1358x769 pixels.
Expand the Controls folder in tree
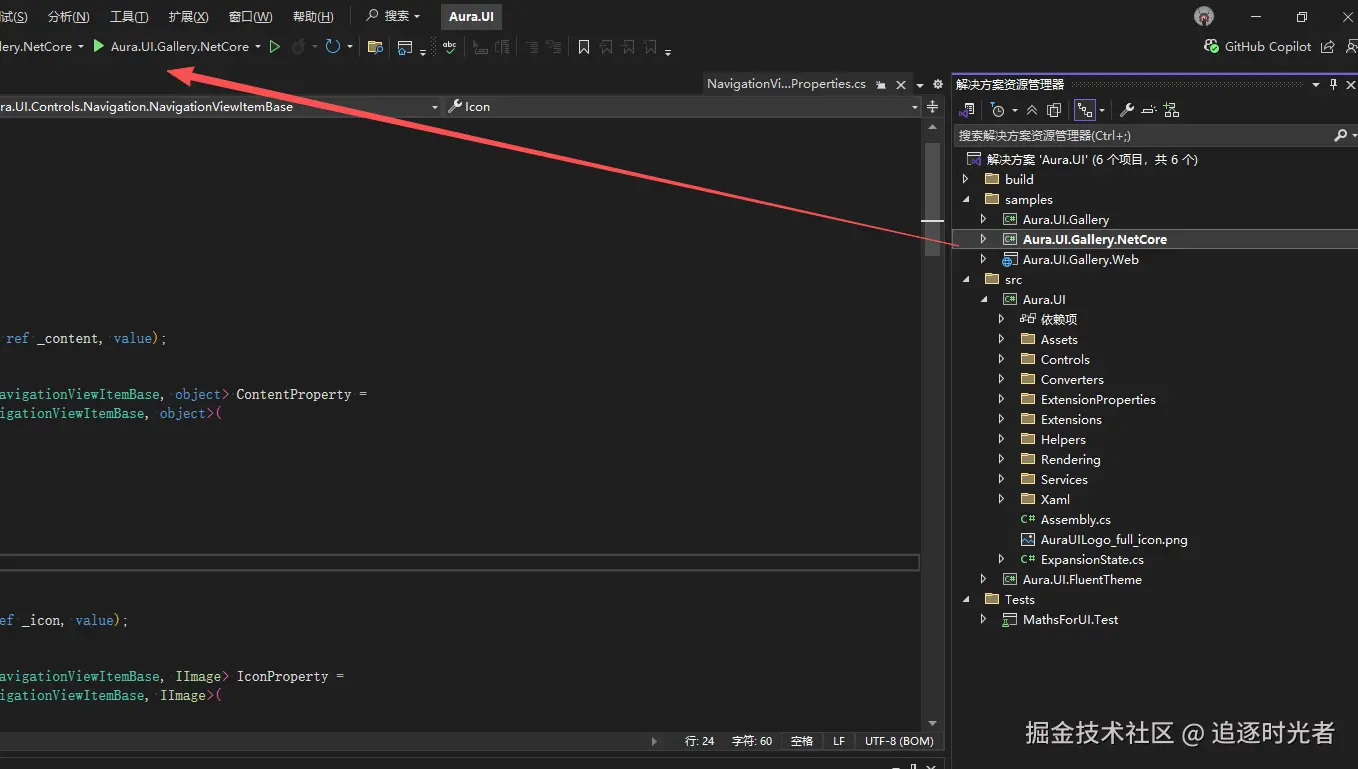(1002, 360)
